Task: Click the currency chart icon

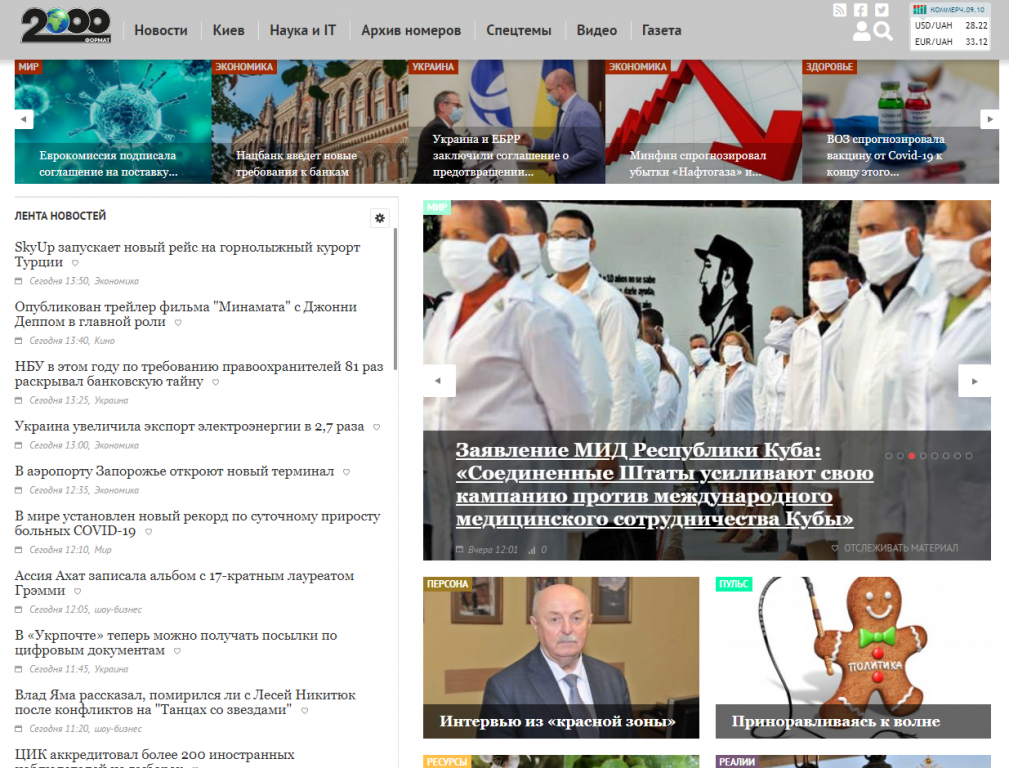Action: (921, 10)
